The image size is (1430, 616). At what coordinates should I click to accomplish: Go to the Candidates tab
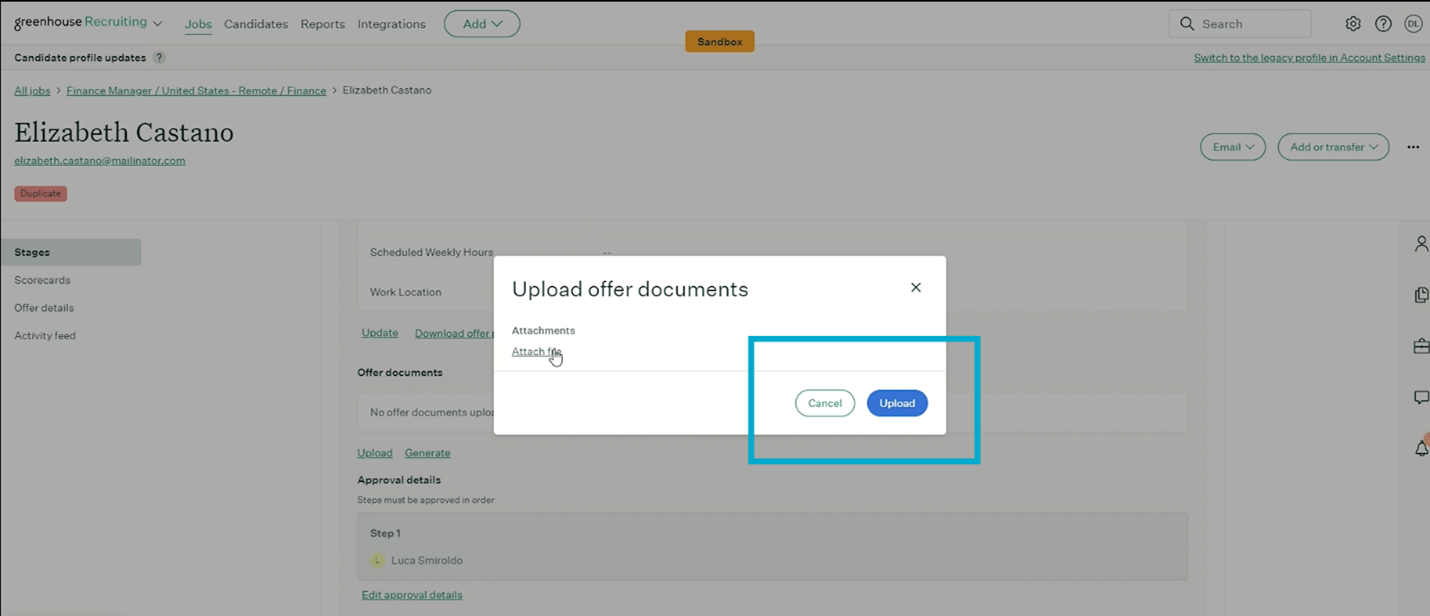coord(256,24)
